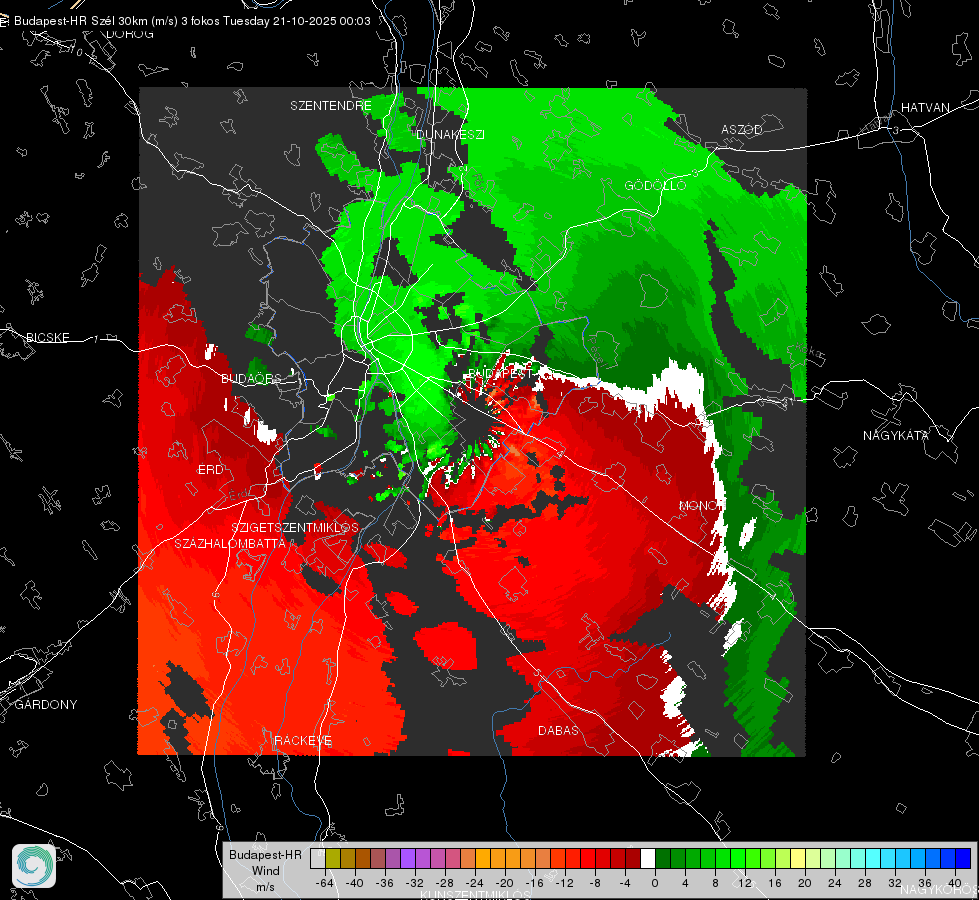
Task: Click the -32 value on the legend scale
Action: [x=415, y=883]
